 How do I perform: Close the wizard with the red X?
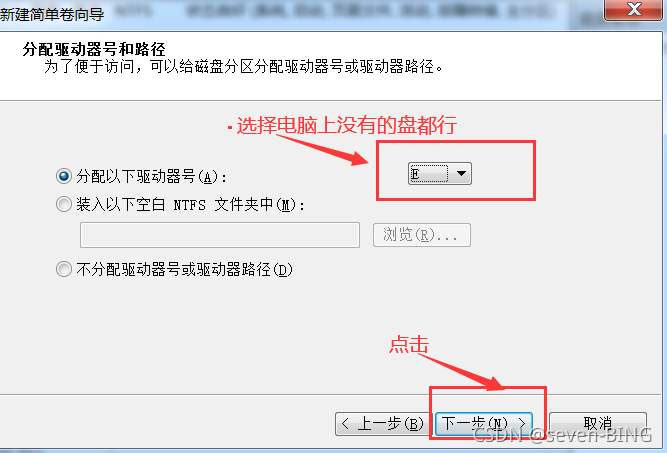click(x=633, y=9)
